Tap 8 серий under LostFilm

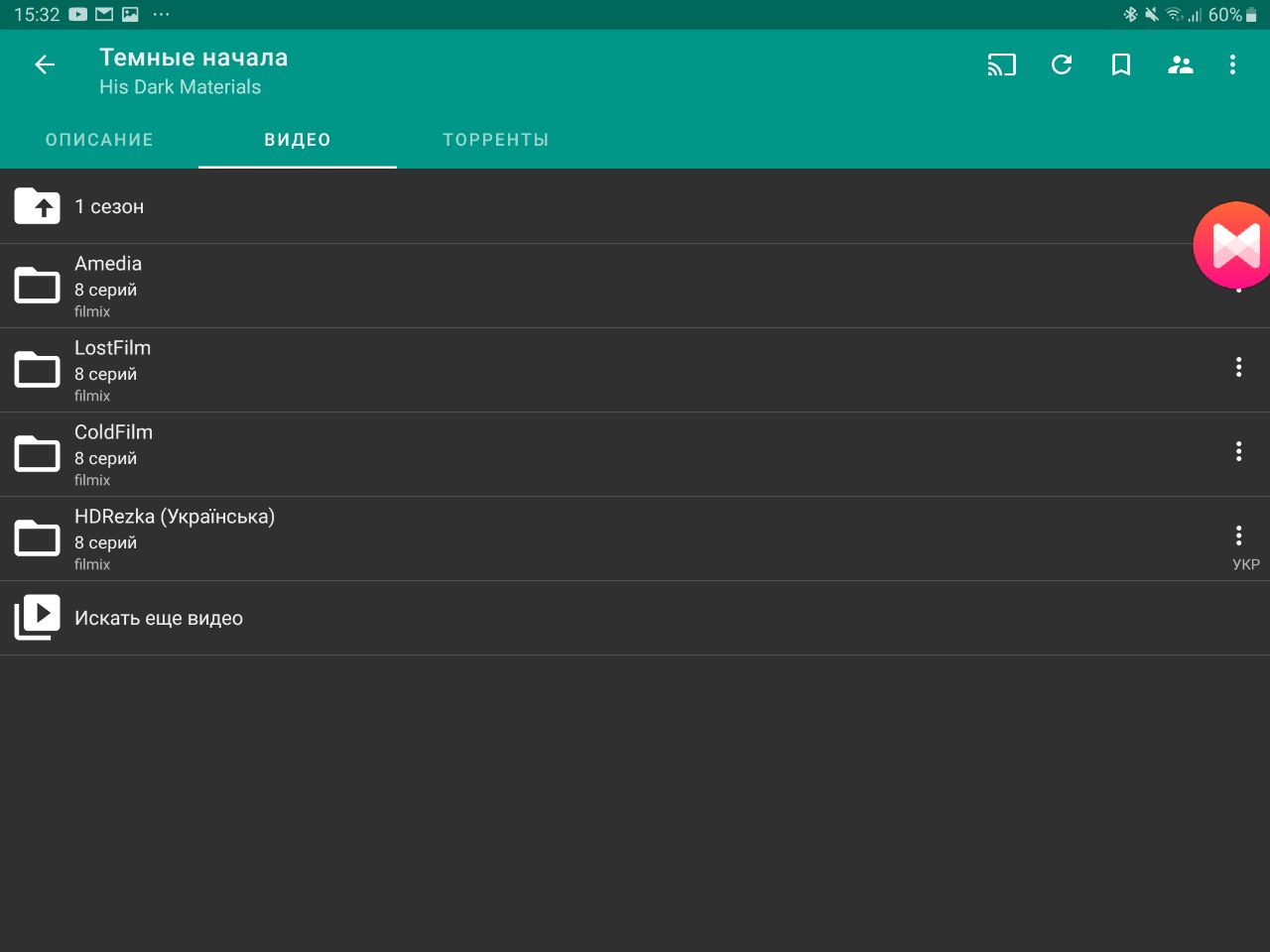click(x=106, y=374)
